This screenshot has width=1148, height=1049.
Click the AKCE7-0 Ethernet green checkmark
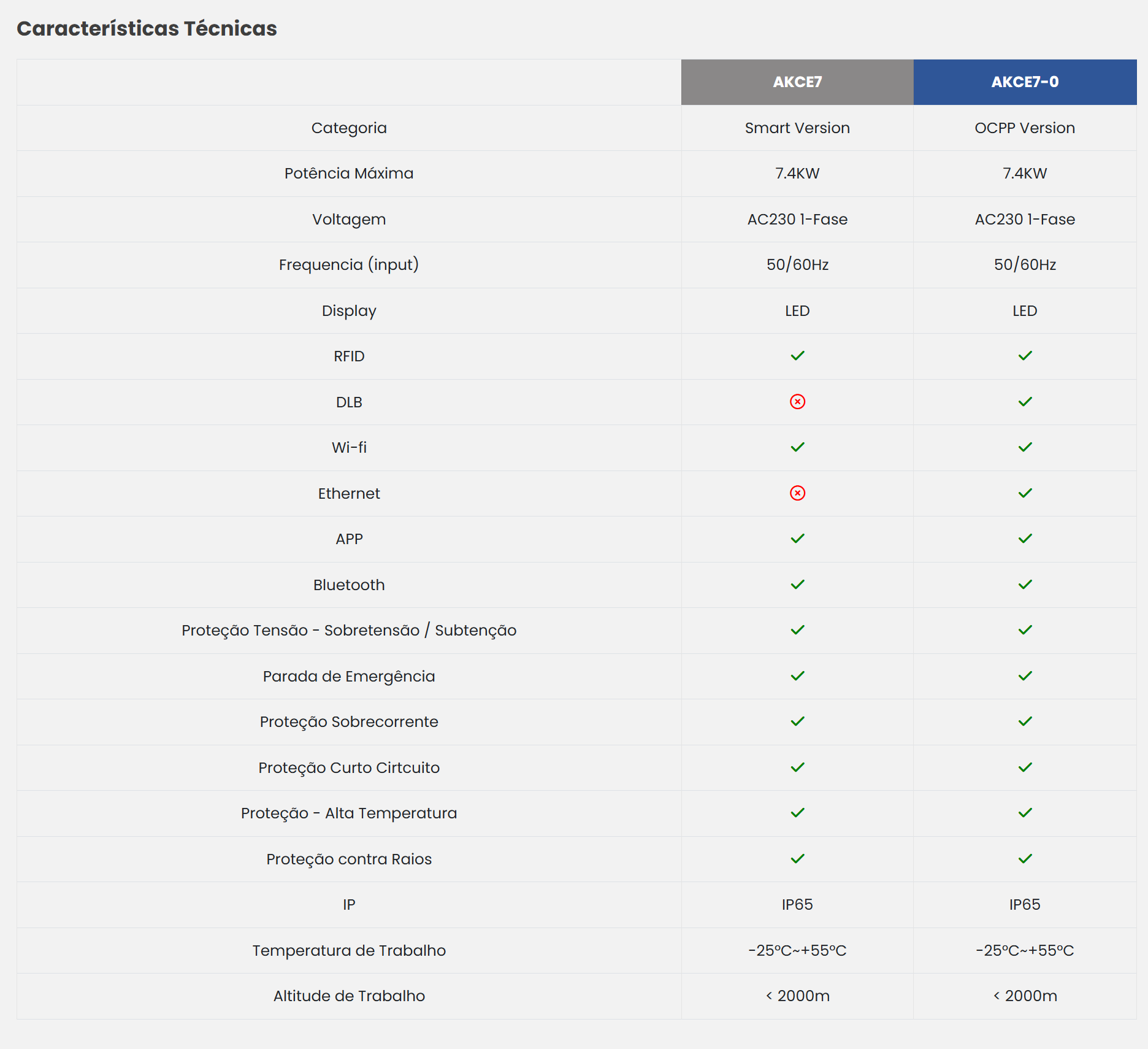[1025, 493]
